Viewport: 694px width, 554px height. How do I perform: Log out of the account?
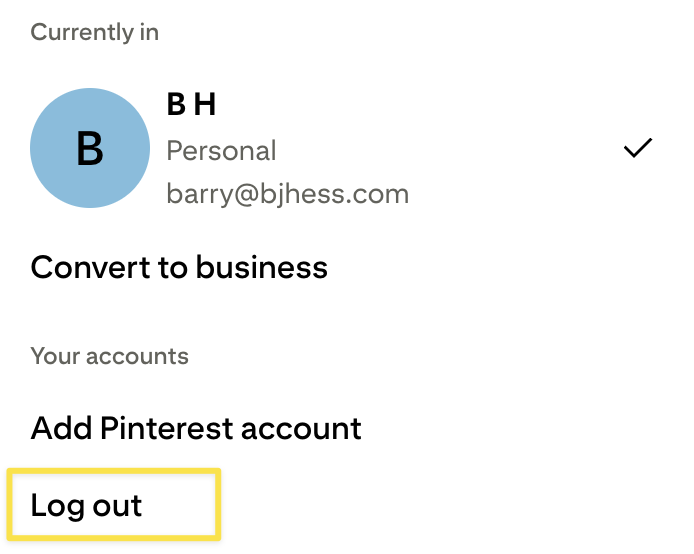pyautogui.click(x=87, y=505)
